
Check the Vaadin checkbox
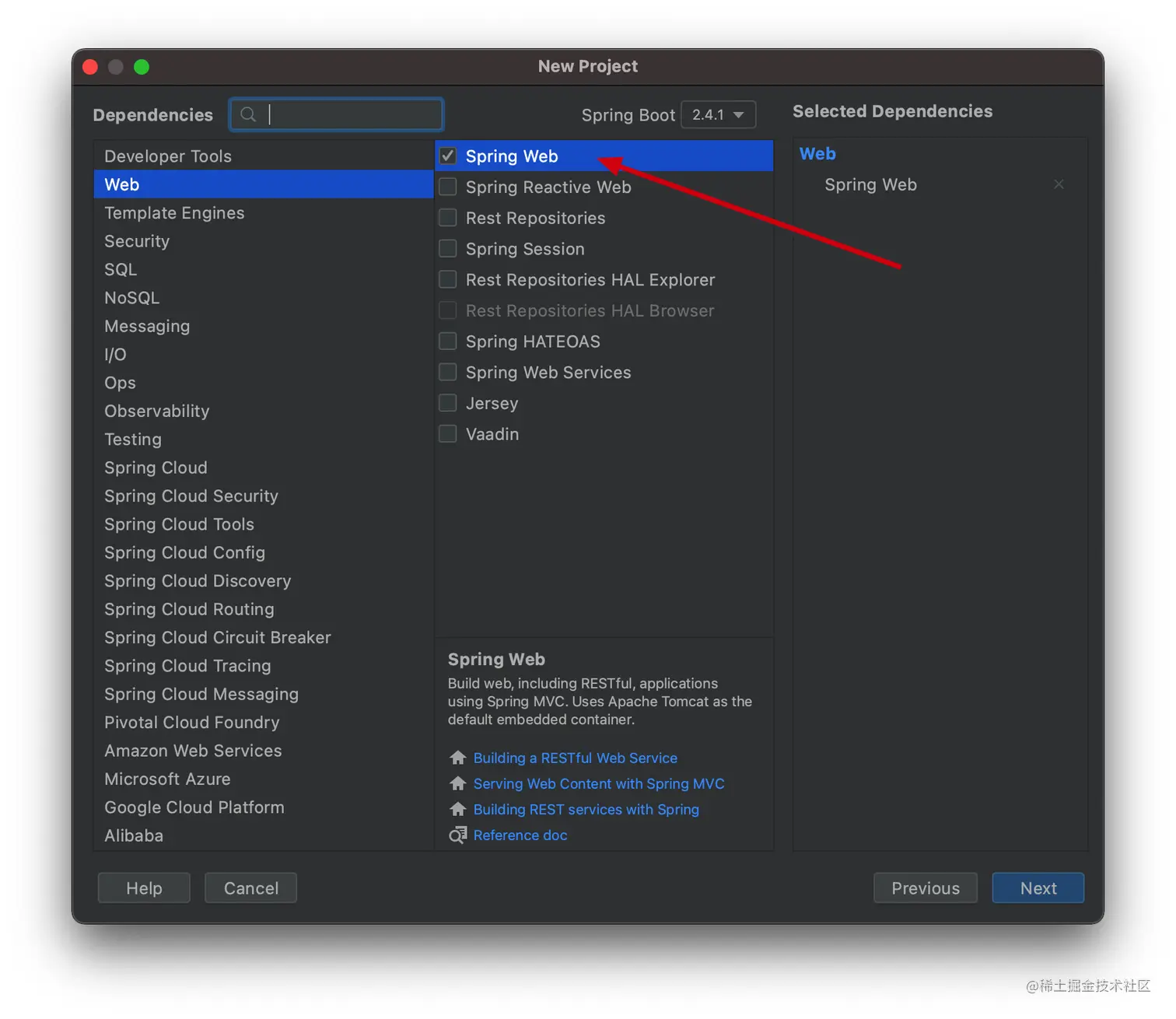pyautogui.click(x=448, y=434)
